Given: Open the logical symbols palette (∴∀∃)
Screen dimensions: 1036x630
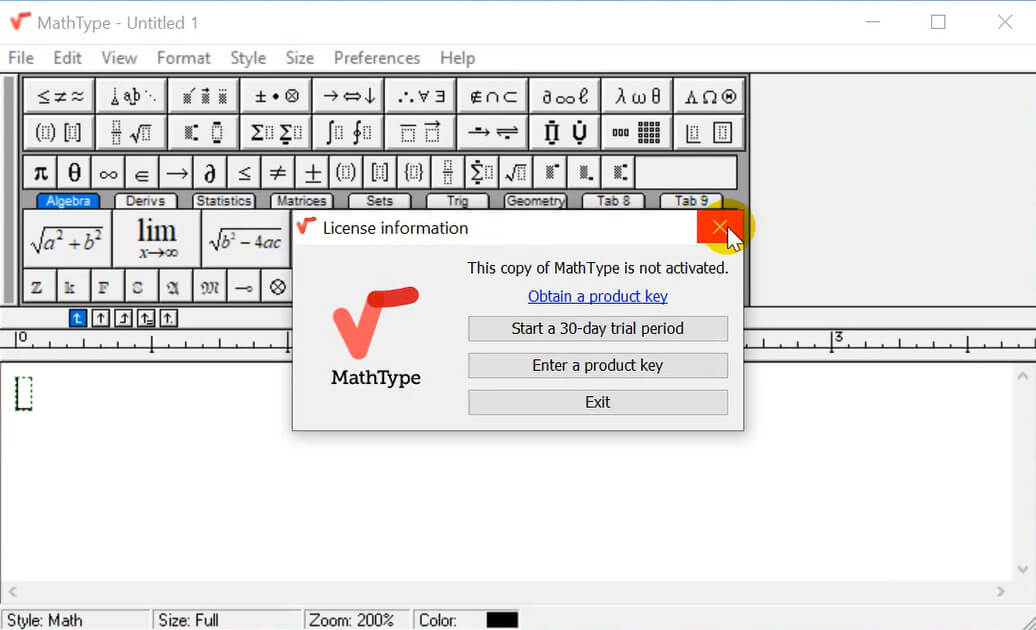Looking at the screenshot, I should [421, 96].
